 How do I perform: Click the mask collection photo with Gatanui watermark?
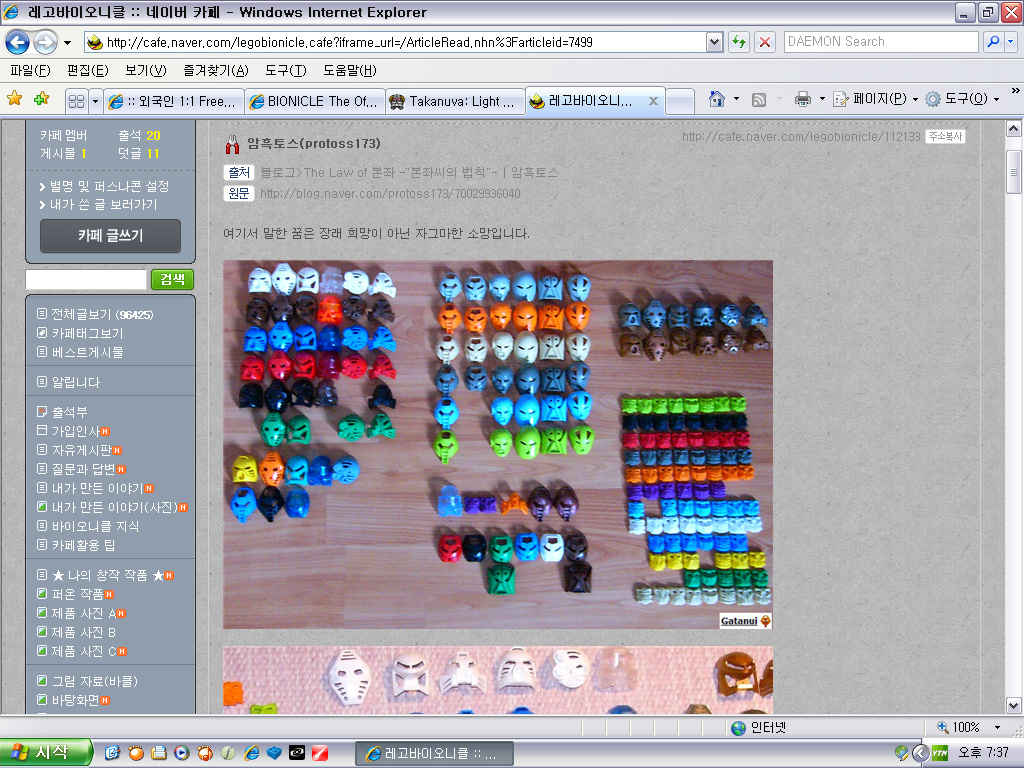point(498,445)
